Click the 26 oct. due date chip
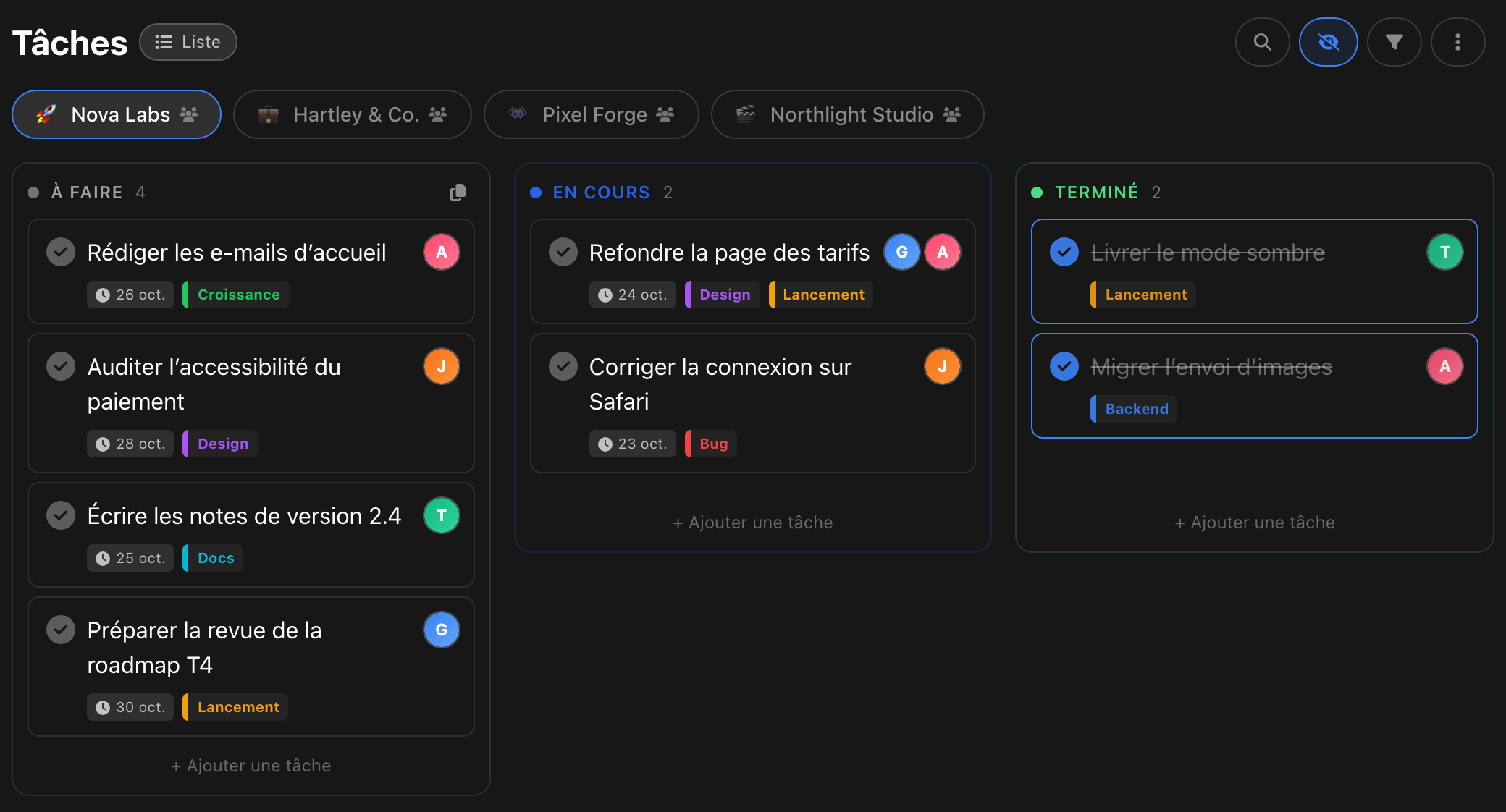 click(x=130, y=295)
